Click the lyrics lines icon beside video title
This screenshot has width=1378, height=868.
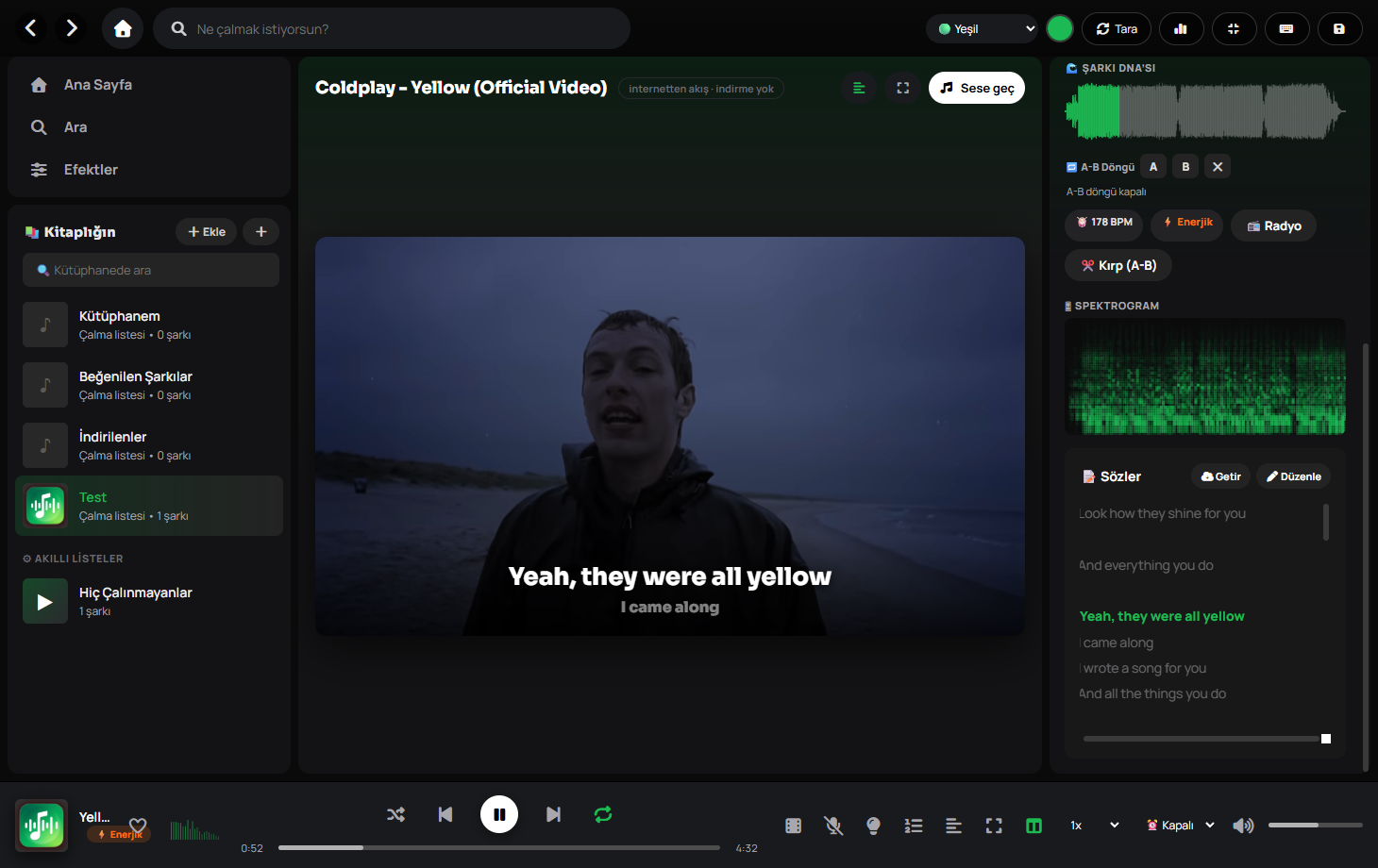click(x=859, y=88)
